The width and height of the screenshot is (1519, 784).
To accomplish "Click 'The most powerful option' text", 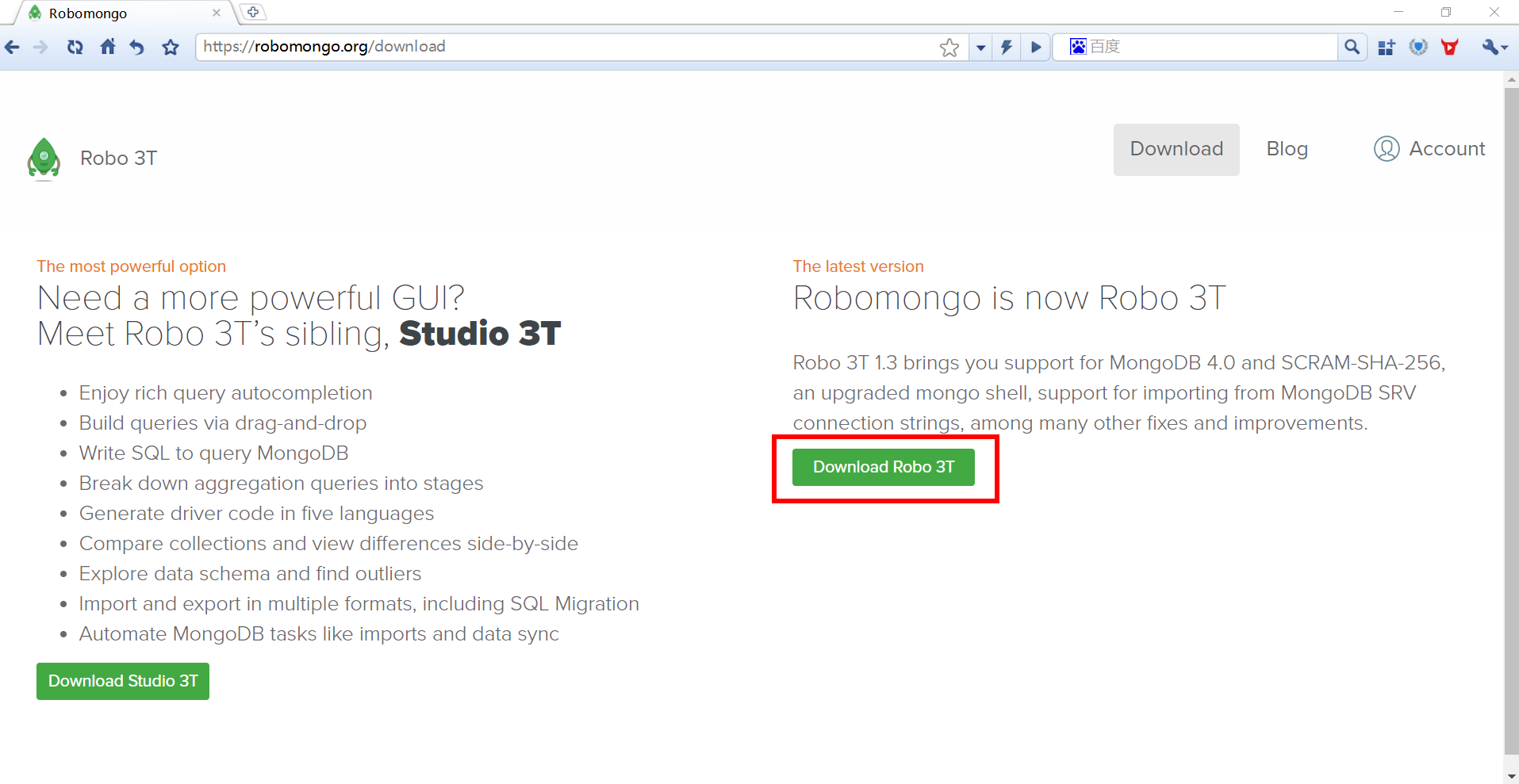I will 132,266.
